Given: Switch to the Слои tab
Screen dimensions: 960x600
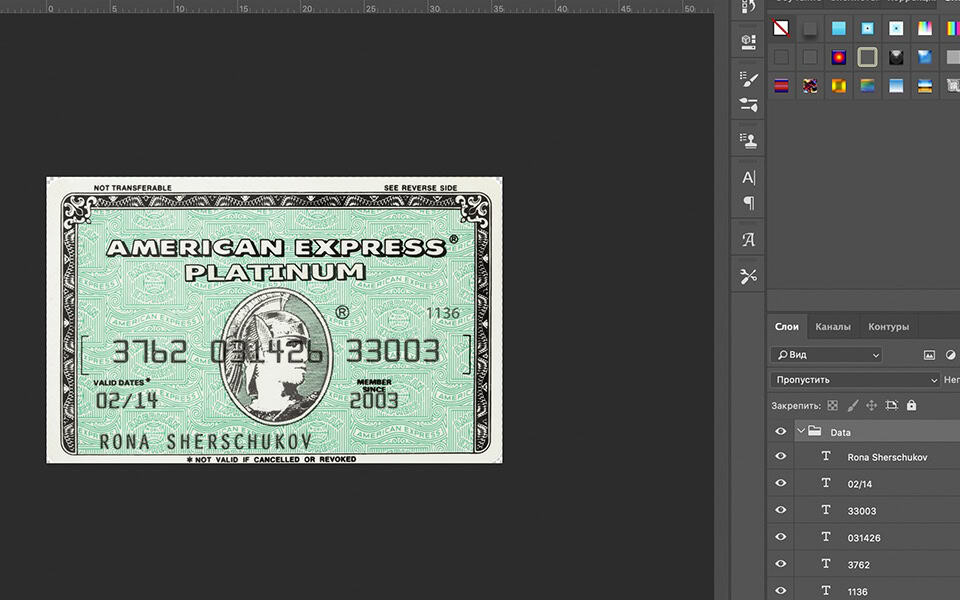Looking at the screenshot, I should 787,327.
